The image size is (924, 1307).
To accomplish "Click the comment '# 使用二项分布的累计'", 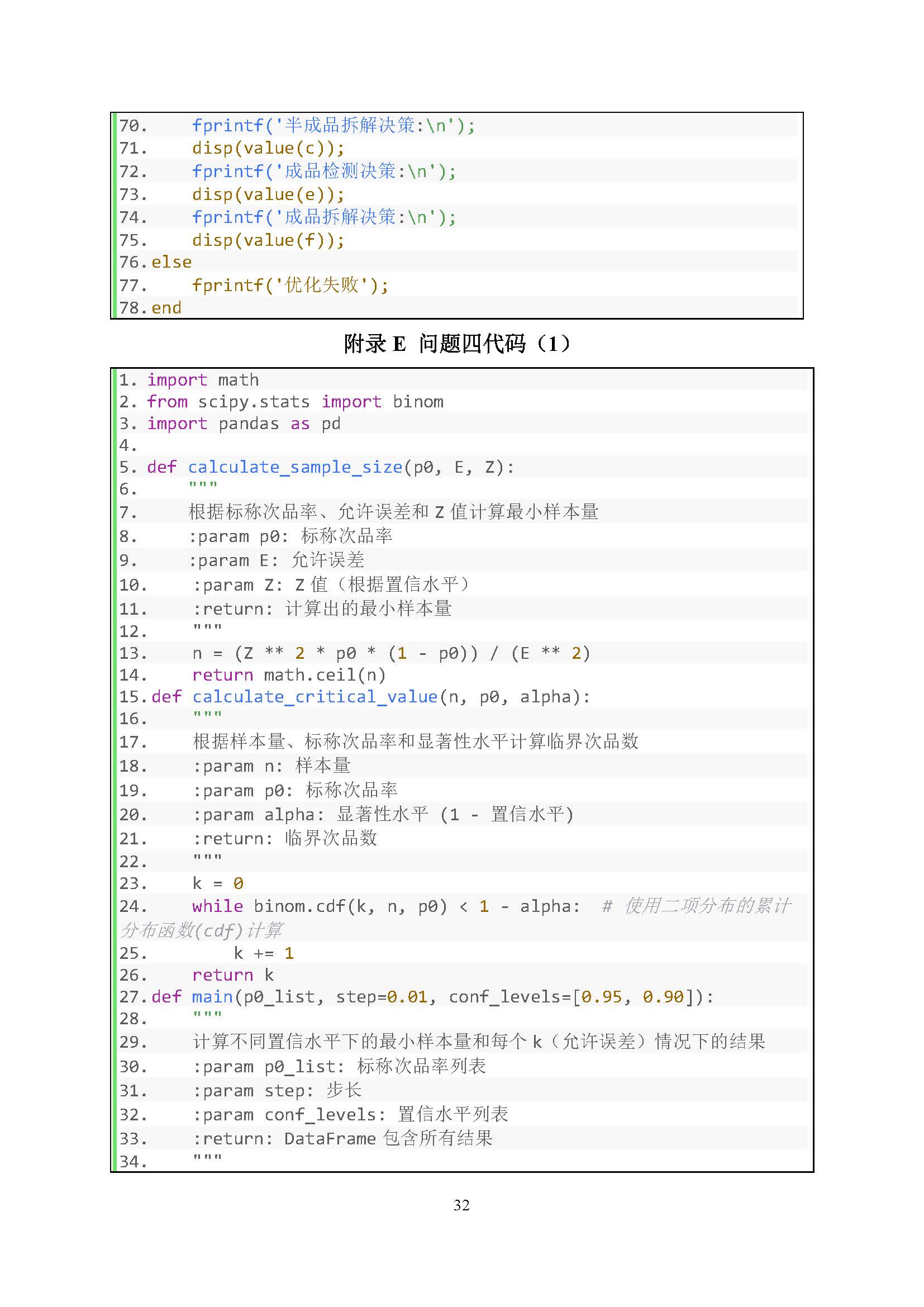I will tap(696, 906).
